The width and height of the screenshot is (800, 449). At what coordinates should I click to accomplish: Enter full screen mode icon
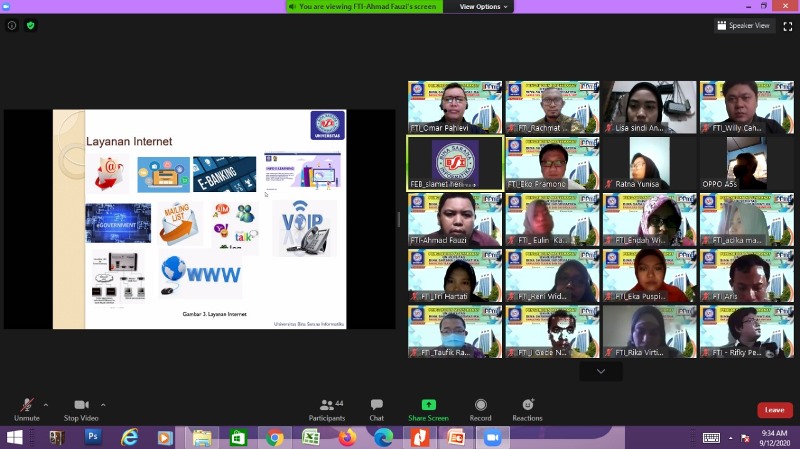pyautogui.click(x=788, y=26)
